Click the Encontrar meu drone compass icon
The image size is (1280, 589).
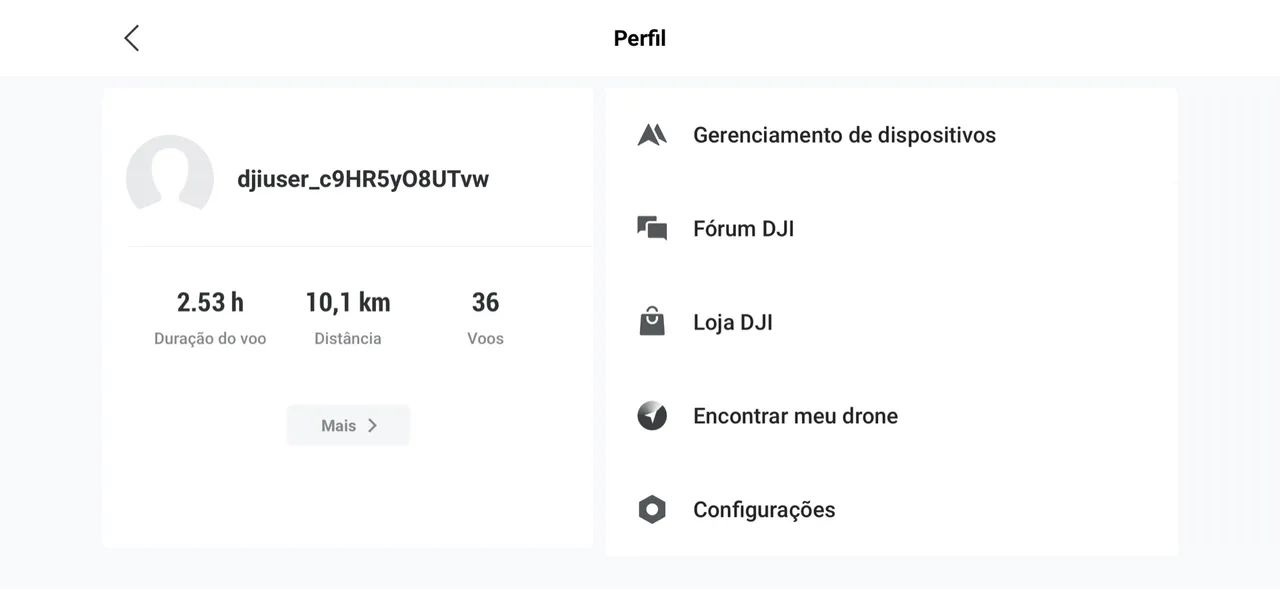coord(651,415)
